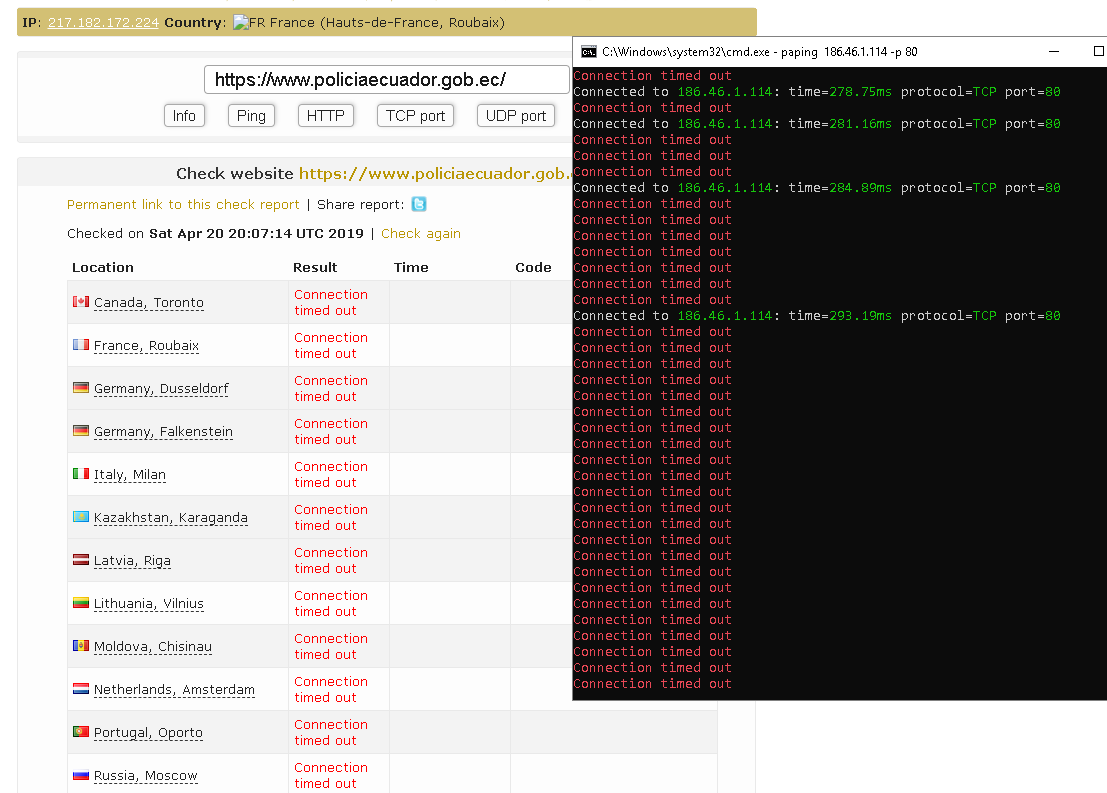Click the France flag beside Roubaix

coord(81,345)
